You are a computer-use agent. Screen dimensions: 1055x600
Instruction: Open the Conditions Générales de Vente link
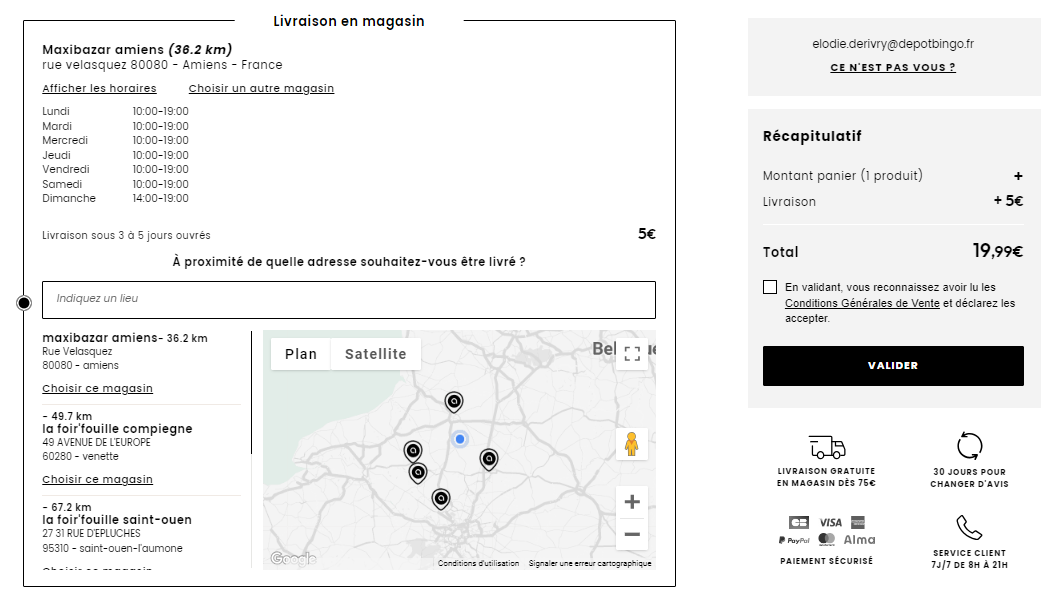(862, 303)
